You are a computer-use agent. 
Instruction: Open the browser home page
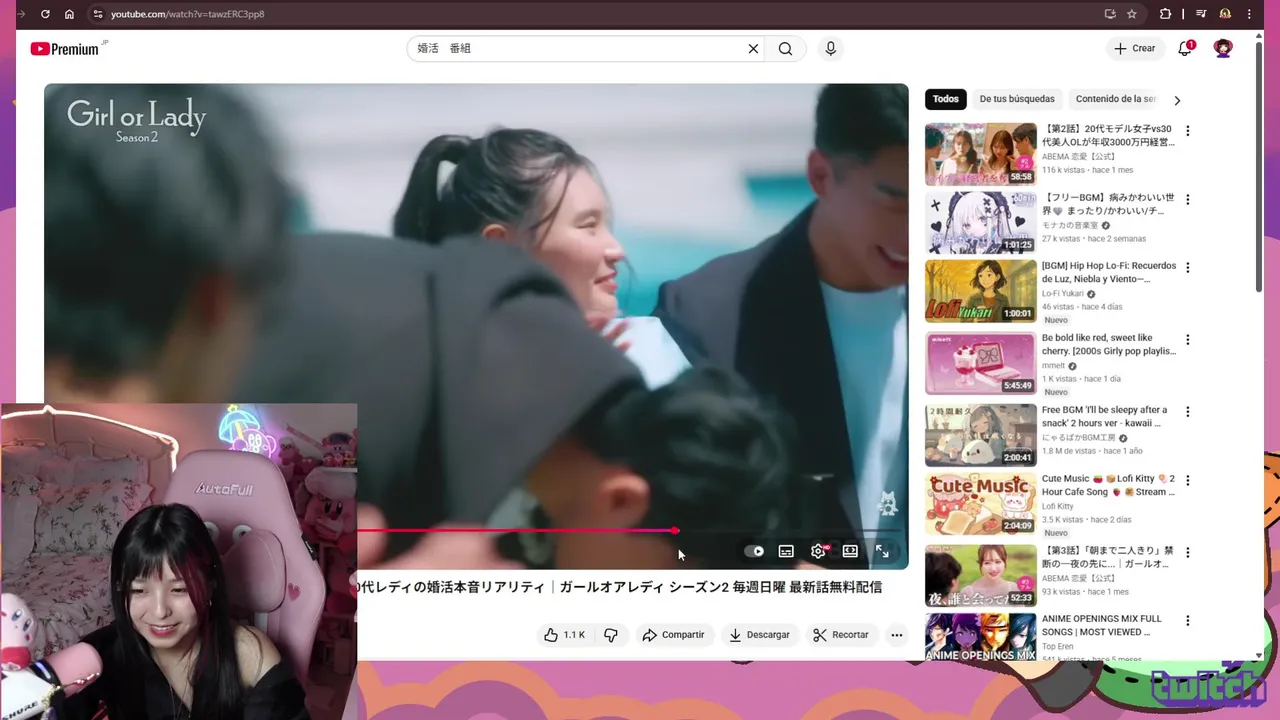(x=69, y=14)
